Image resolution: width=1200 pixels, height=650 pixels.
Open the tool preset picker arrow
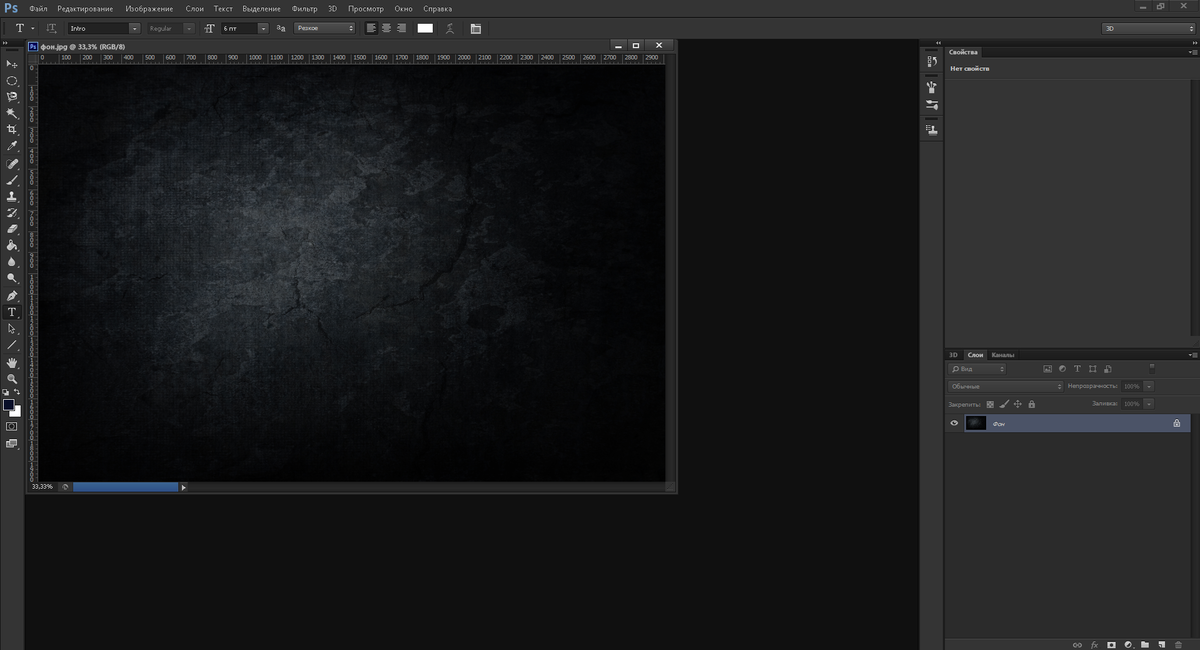(x=32, y=28)
